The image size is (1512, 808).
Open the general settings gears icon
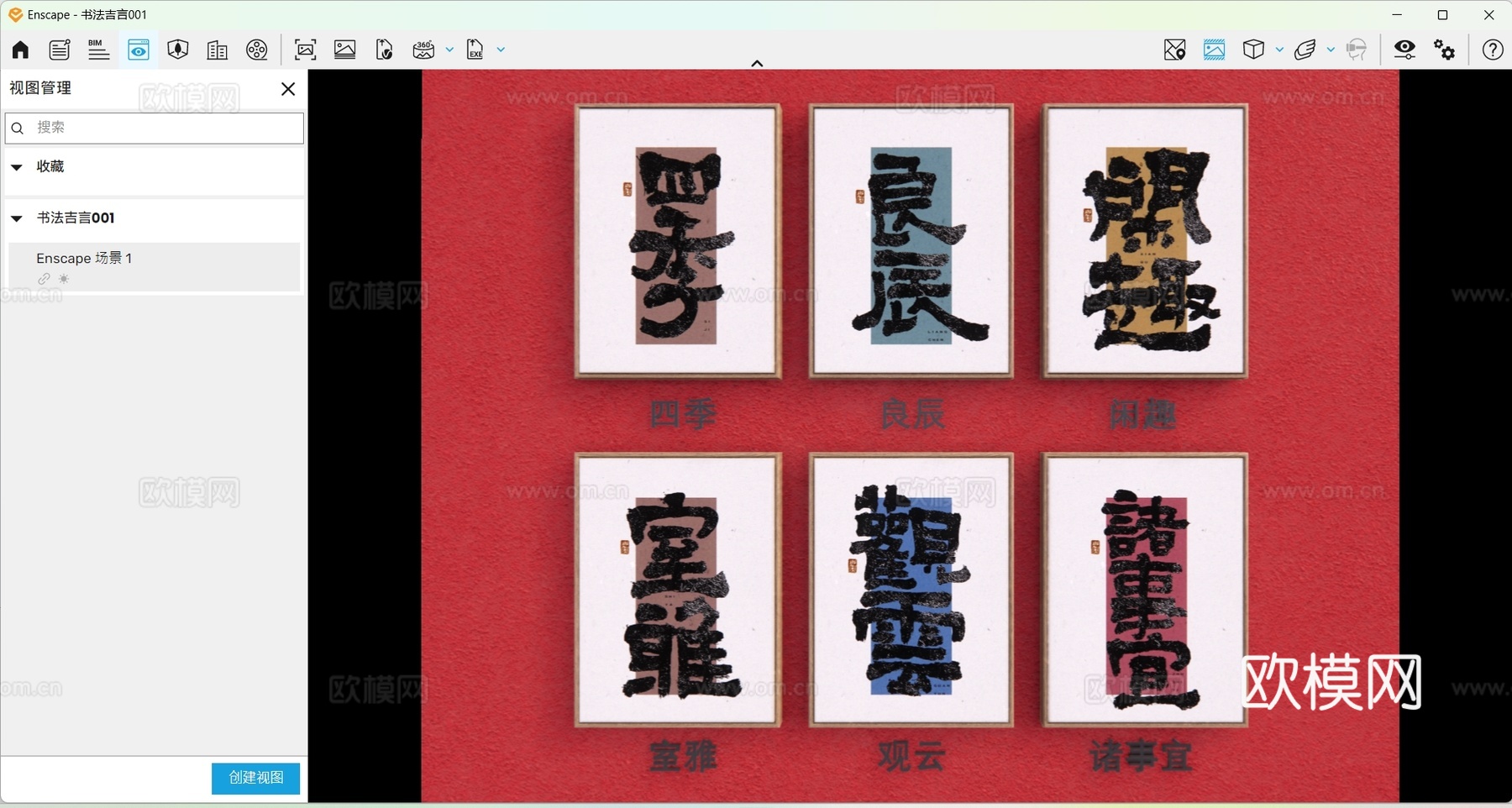[x=1445, y=50]
